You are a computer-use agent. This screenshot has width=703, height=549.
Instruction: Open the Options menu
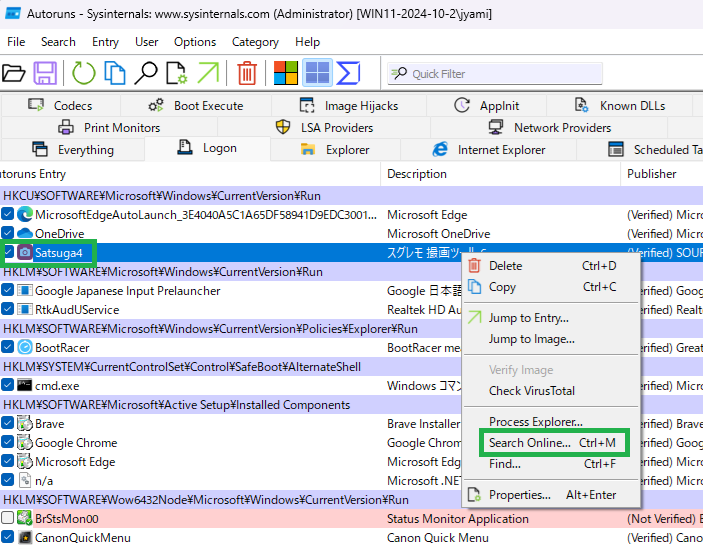click(195, 42)
